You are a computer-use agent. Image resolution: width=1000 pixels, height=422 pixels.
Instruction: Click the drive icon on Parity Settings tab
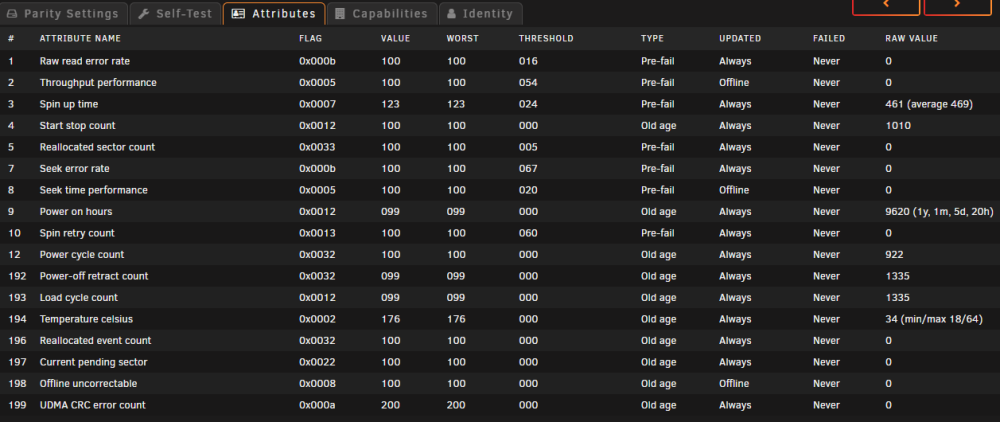pos(13,13)
